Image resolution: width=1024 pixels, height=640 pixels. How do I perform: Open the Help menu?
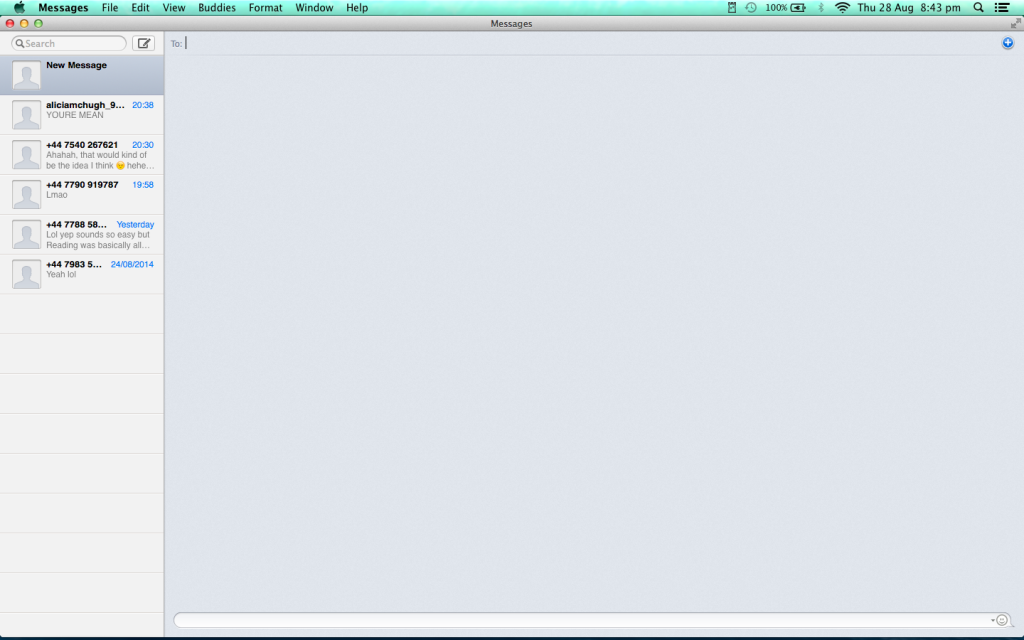(x=357, y=7)
